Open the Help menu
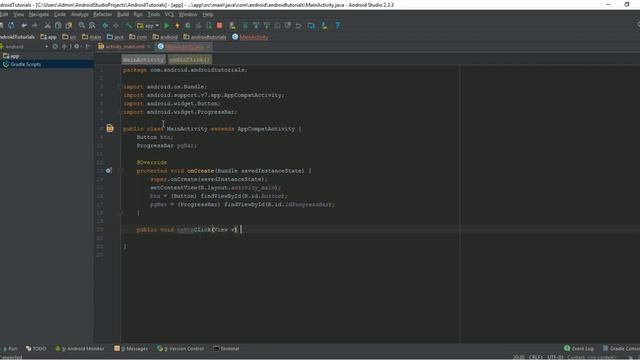 [208, 14]
